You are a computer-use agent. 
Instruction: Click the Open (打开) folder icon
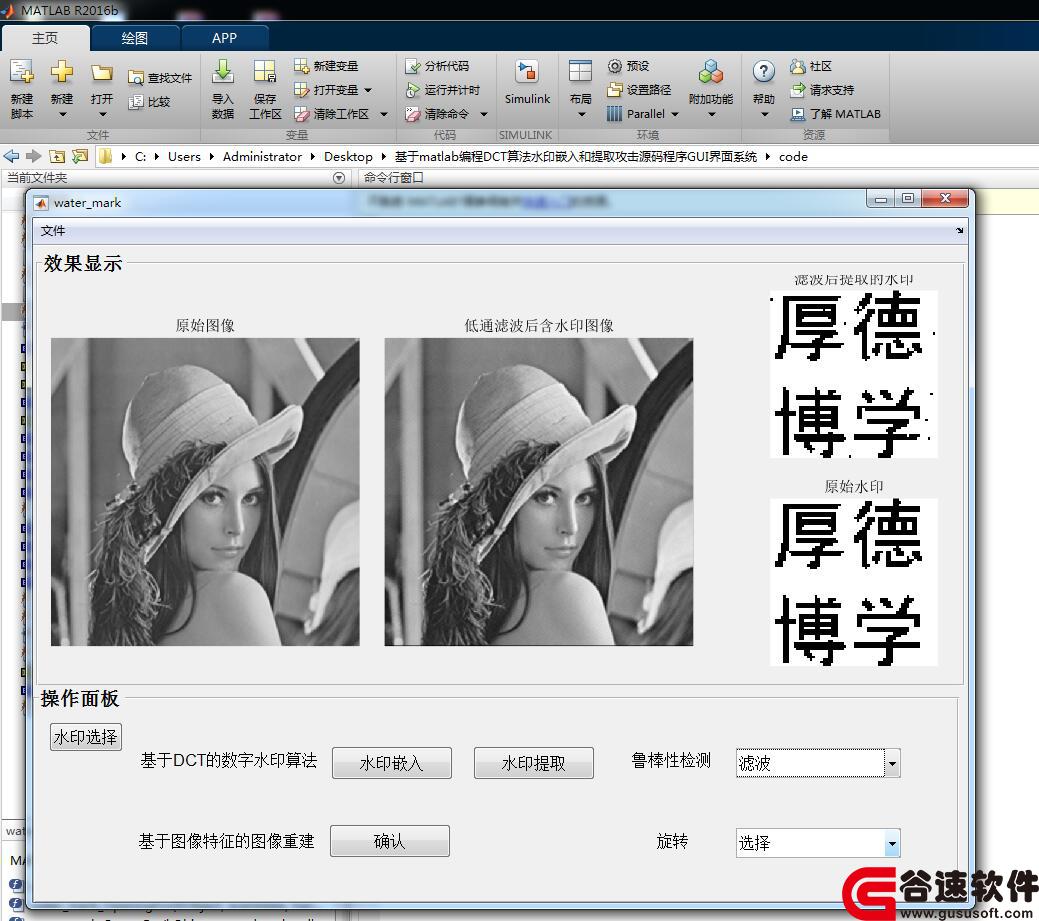pos(102,73)
